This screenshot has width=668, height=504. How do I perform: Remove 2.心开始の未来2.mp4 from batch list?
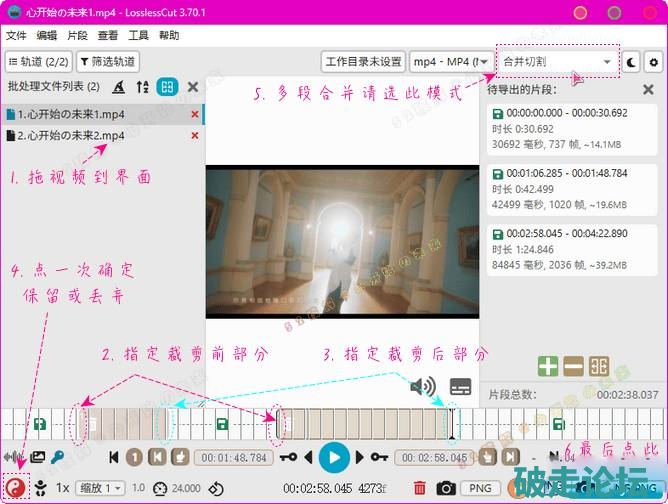[195, 135]
